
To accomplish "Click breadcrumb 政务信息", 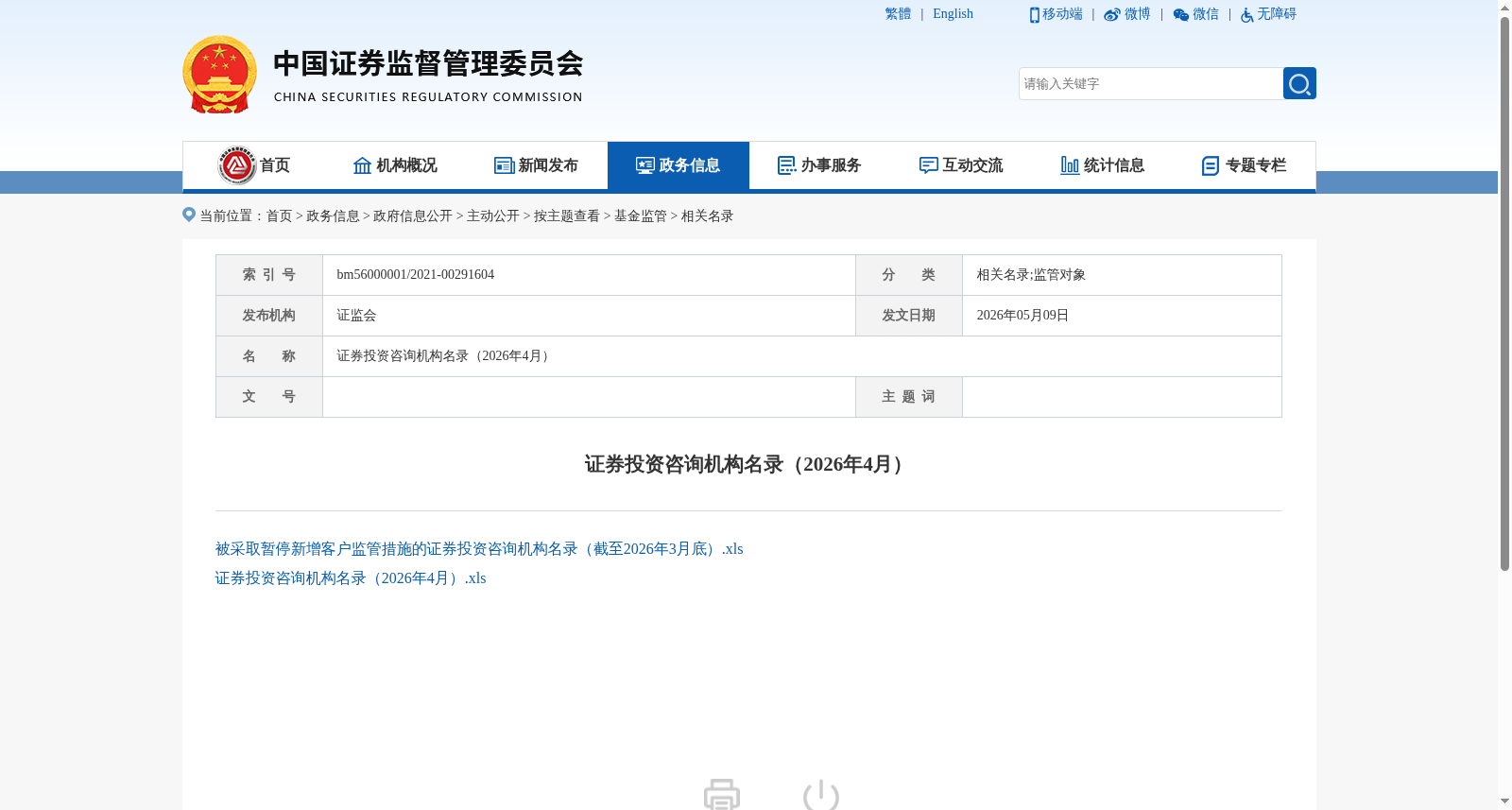I will (333, 216).
